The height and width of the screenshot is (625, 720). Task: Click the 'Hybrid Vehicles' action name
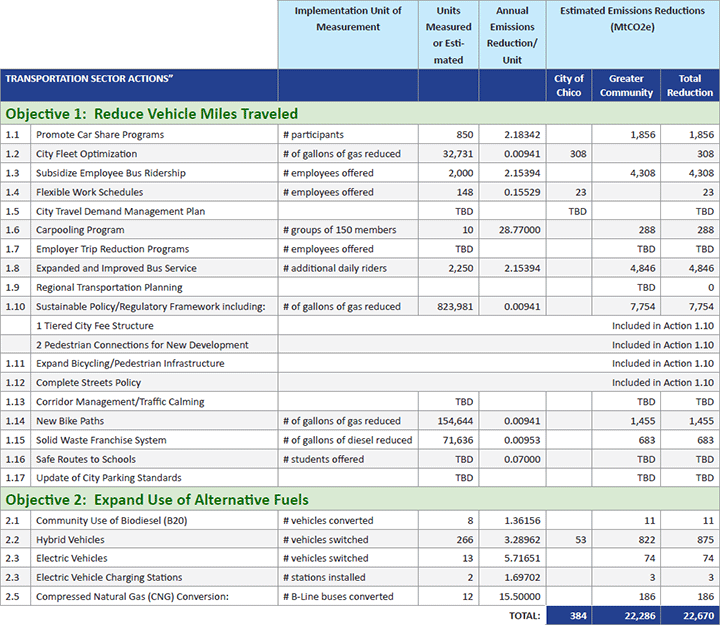coord(70,540)
